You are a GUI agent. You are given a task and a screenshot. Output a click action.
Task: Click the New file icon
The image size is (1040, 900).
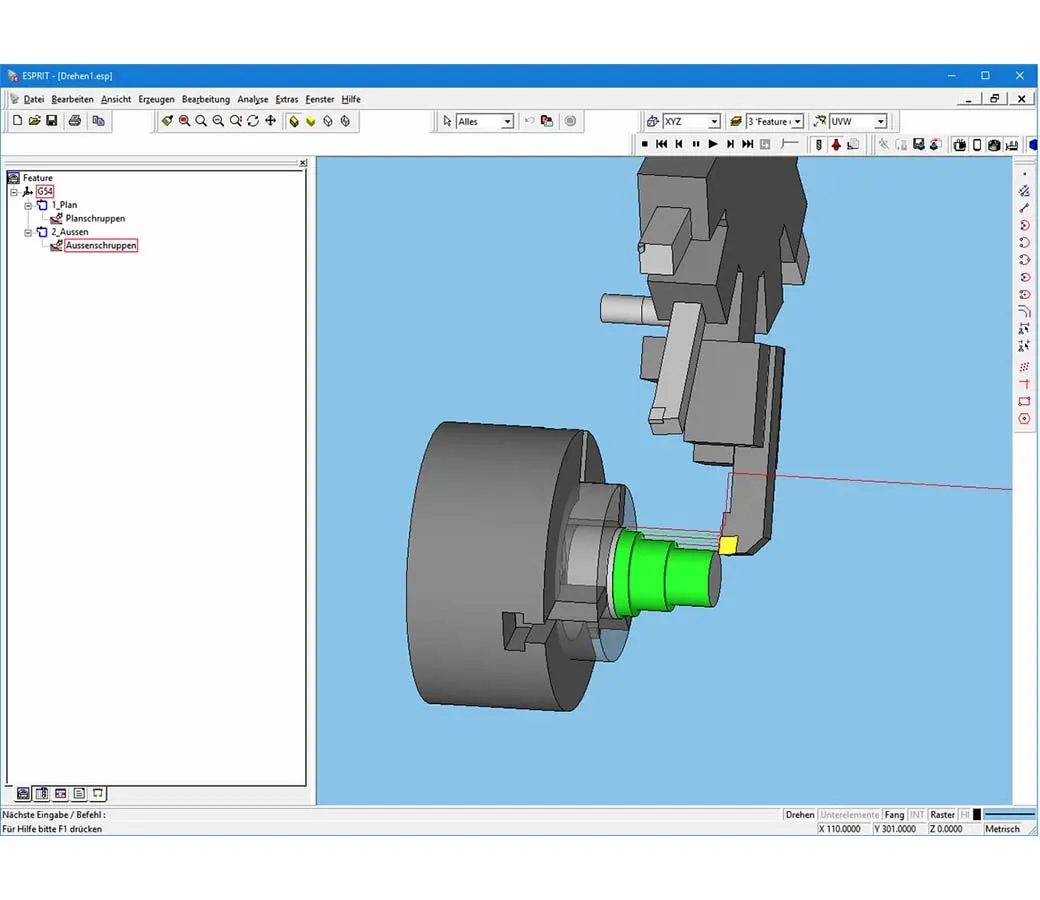(x=17, y=121)
